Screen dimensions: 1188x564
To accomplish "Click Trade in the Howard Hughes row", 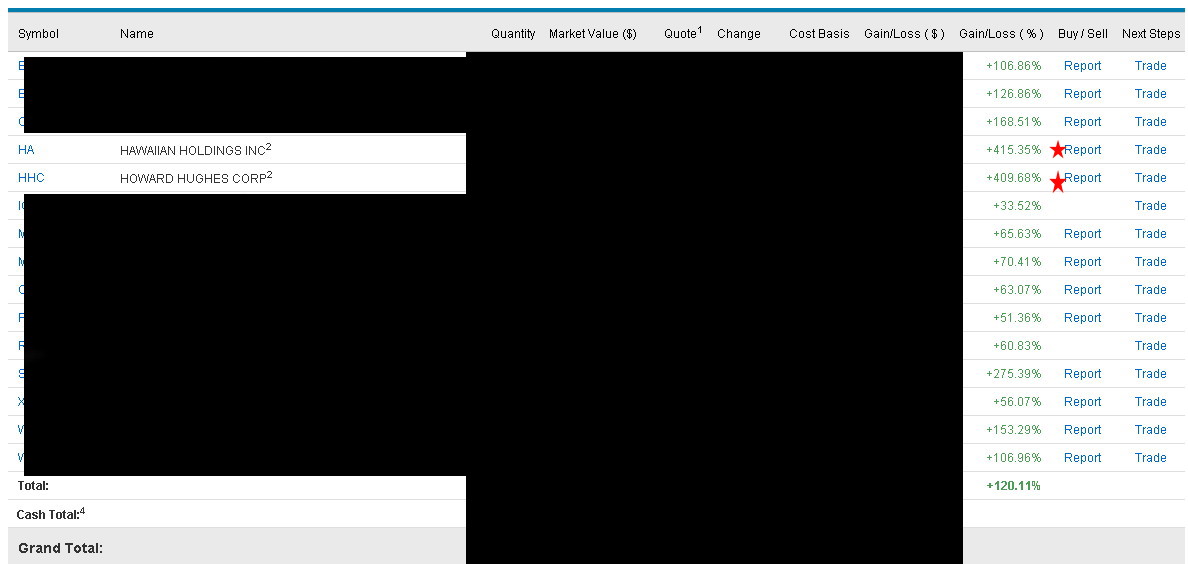I will (x=1150, y=178).
